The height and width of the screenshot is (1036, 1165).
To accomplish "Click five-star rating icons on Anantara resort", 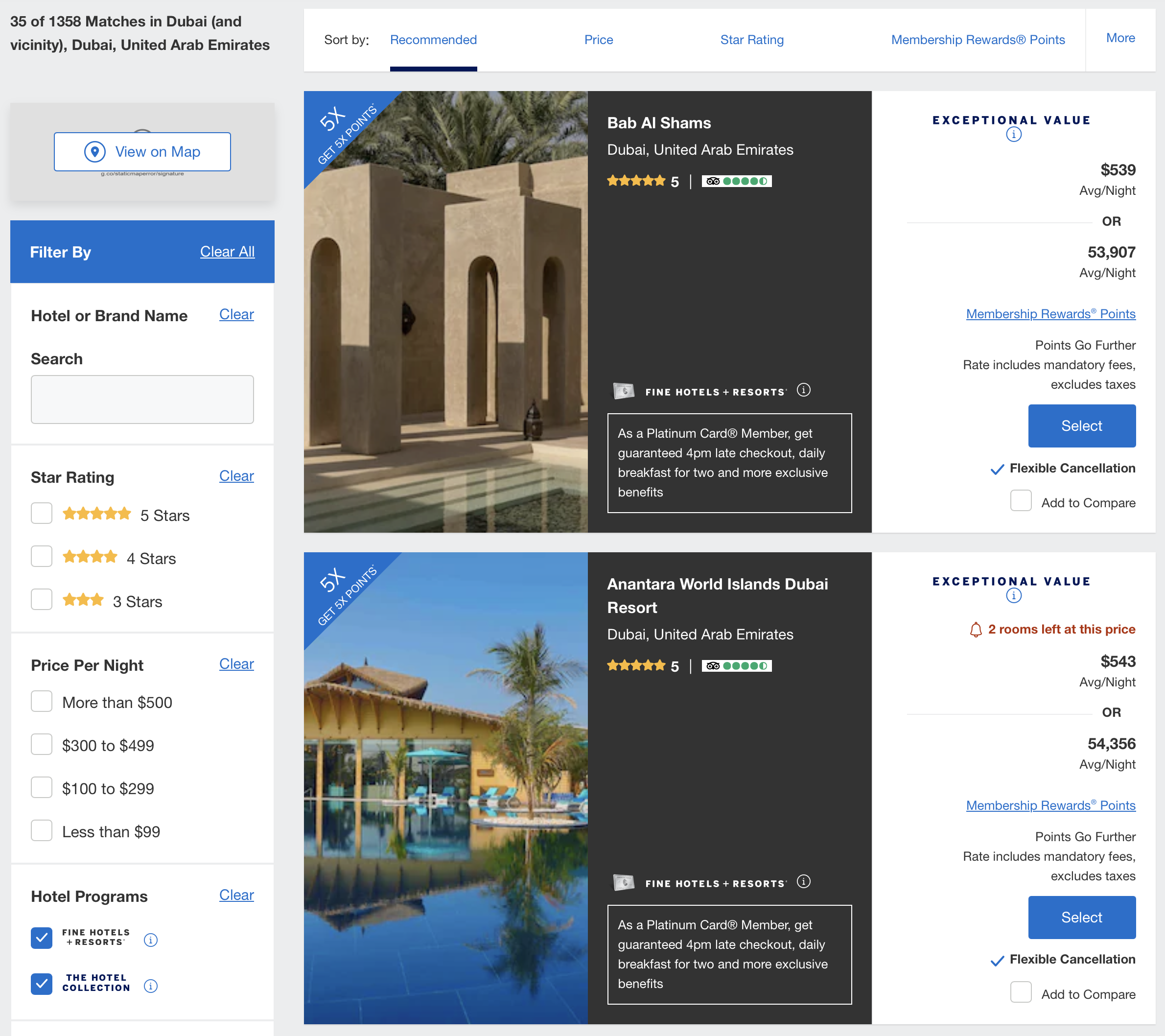I will pos(636,665).
